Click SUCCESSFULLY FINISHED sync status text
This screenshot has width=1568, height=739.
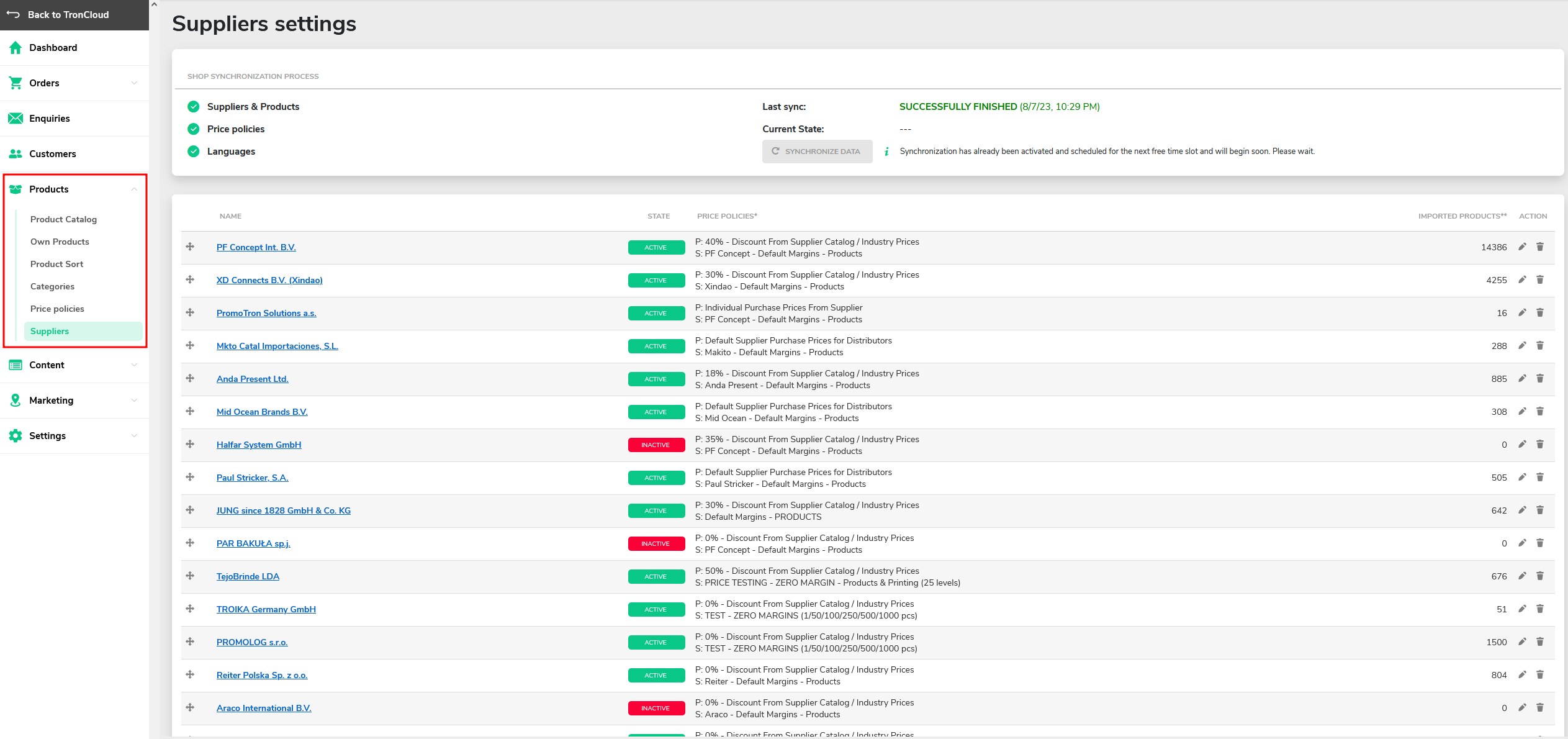(x=958, y=107)
